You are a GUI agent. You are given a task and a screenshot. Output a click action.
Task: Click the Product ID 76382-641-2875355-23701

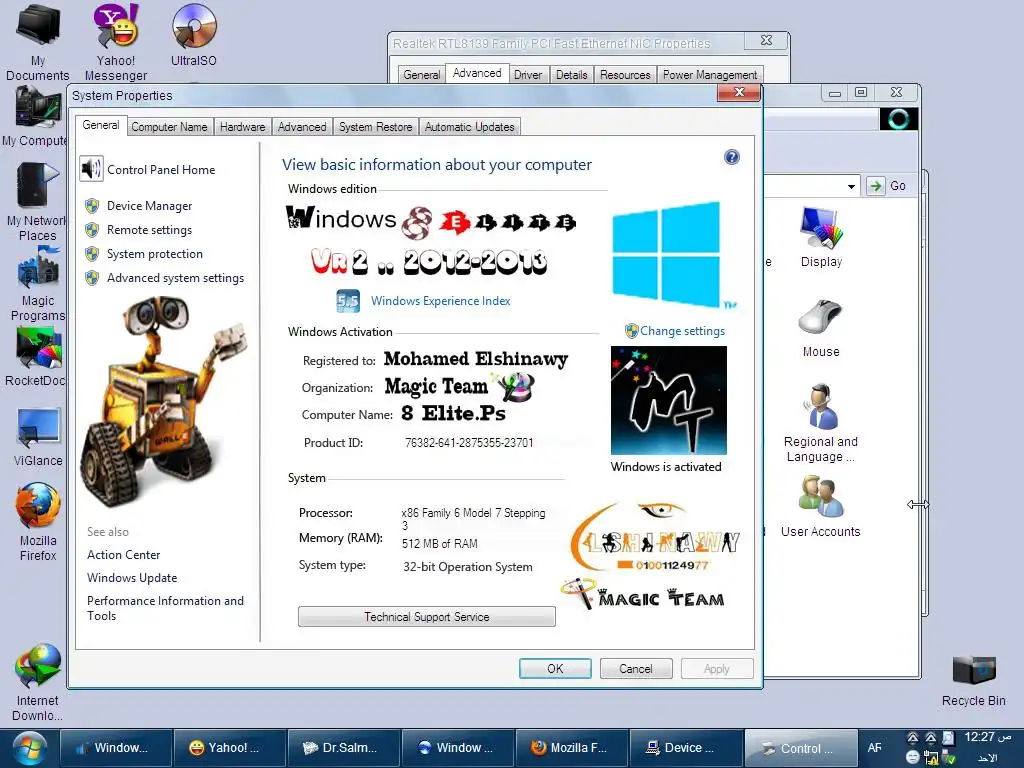[x=469, y=443]
